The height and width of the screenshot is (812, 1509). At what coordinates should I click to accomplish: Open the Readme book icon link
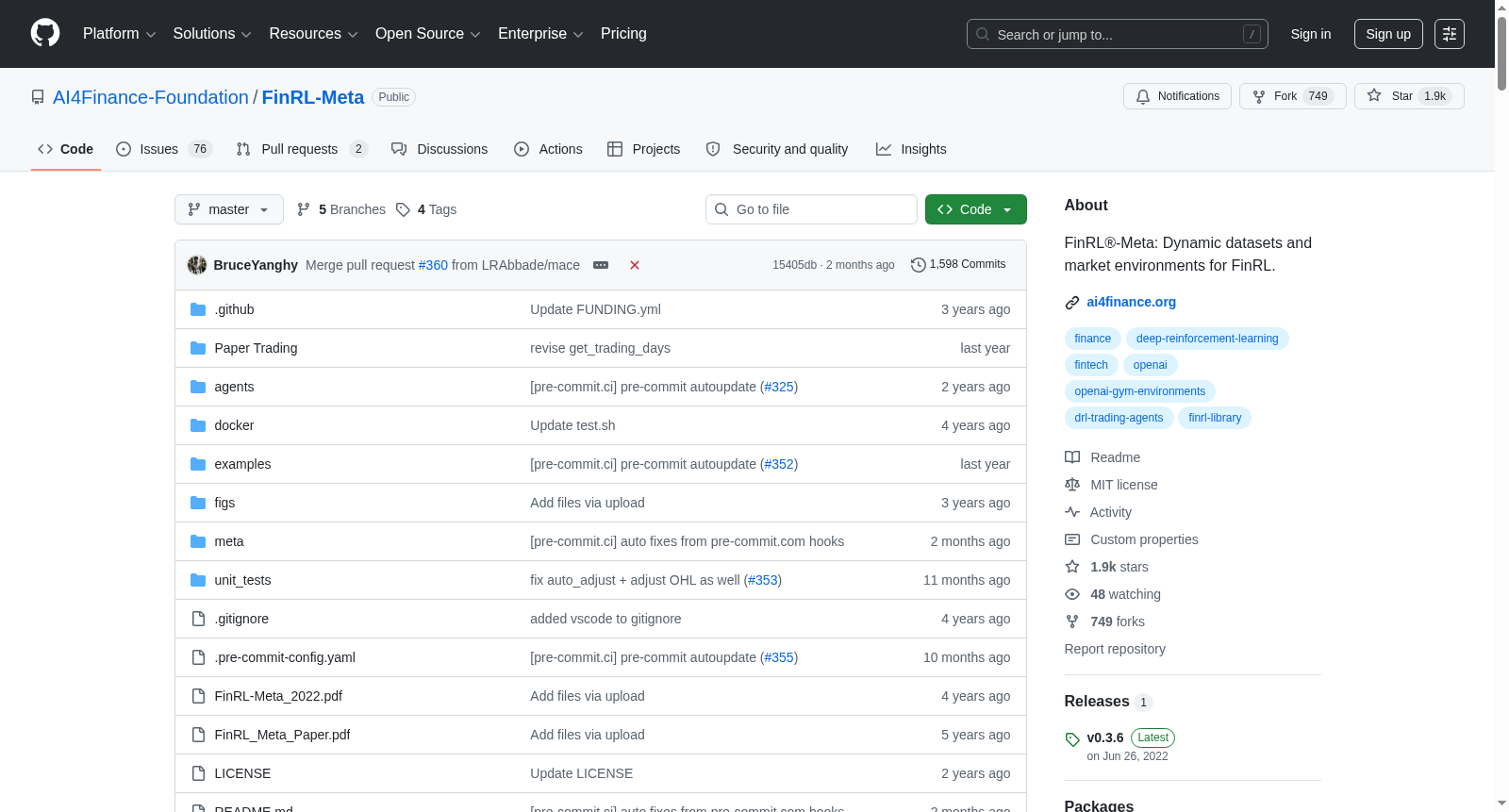tap(1072, 457)
